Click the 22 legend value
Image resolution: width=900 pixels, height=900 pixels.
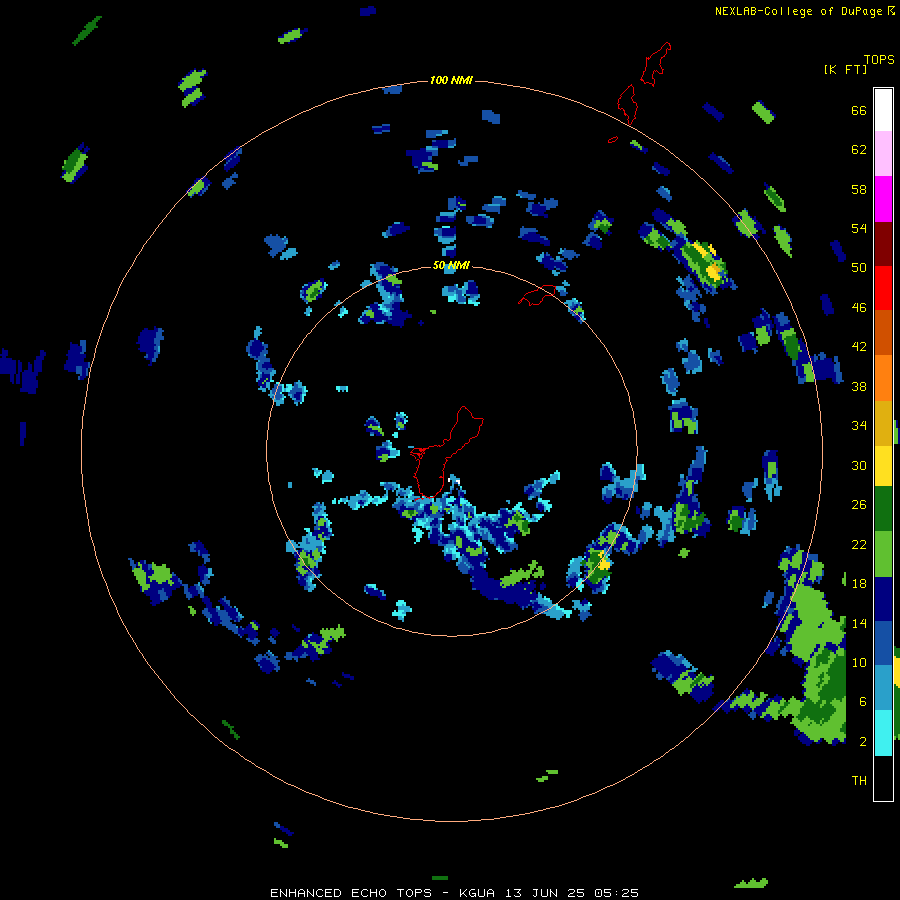(859, 544)
